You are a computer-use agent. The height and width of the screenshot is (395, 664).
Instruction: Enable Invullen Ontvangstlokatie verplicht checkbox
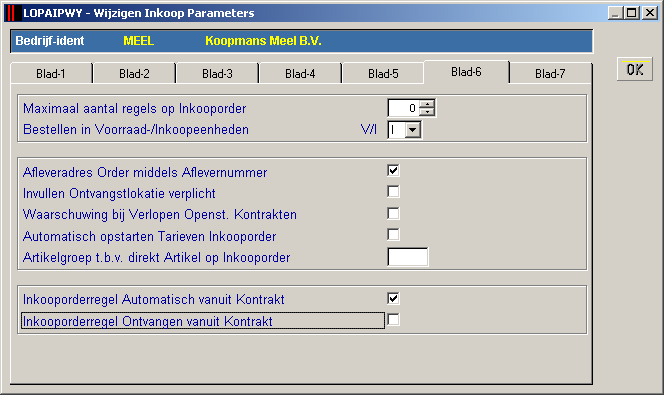[x=393, y=192]
